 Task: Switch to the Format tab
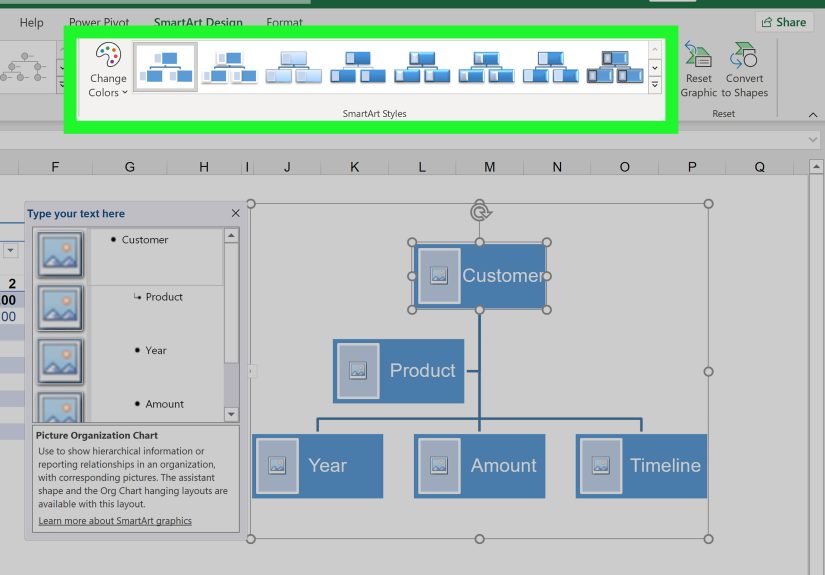(284, 23)
